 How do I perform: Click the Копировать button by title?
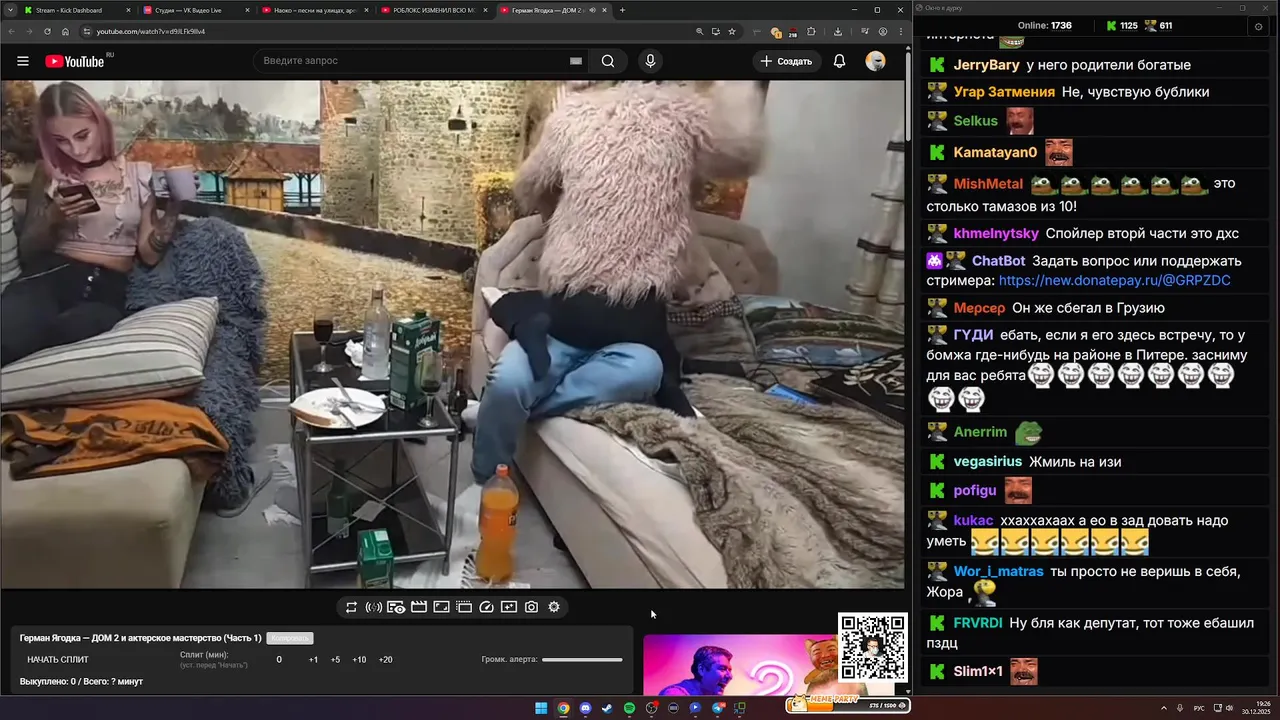point(290,638)
